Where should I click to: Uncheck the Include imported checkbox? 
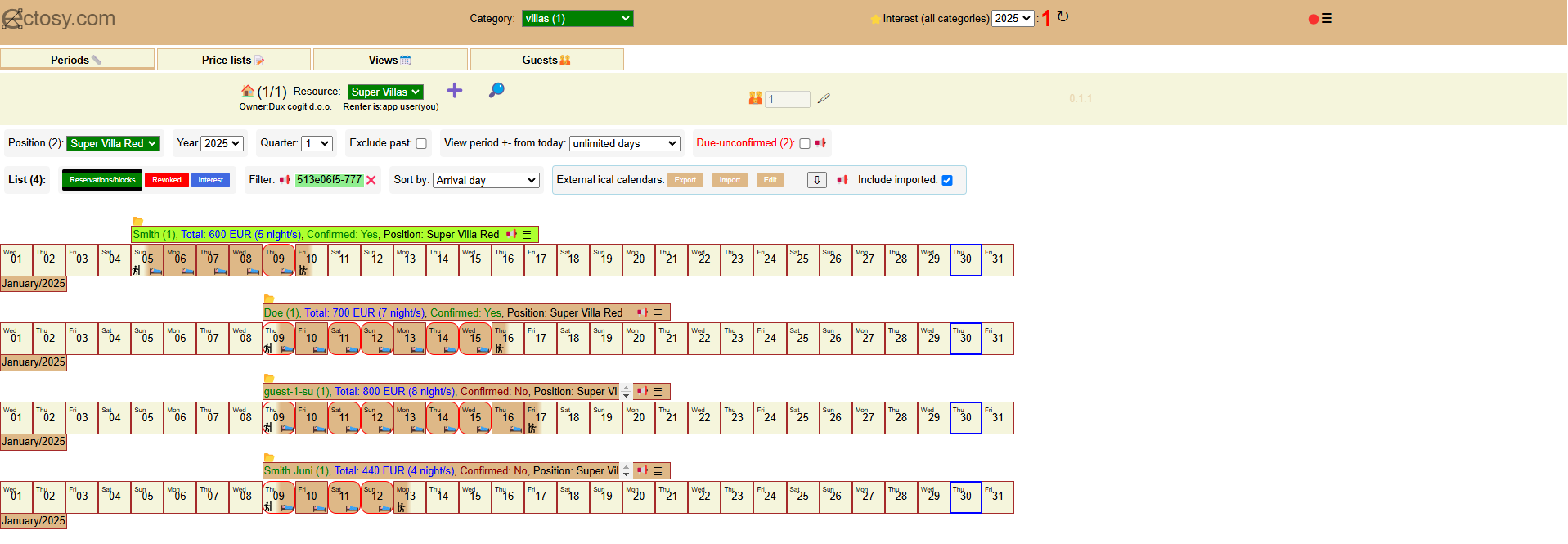pyautogui.click(x=947, y=181)
